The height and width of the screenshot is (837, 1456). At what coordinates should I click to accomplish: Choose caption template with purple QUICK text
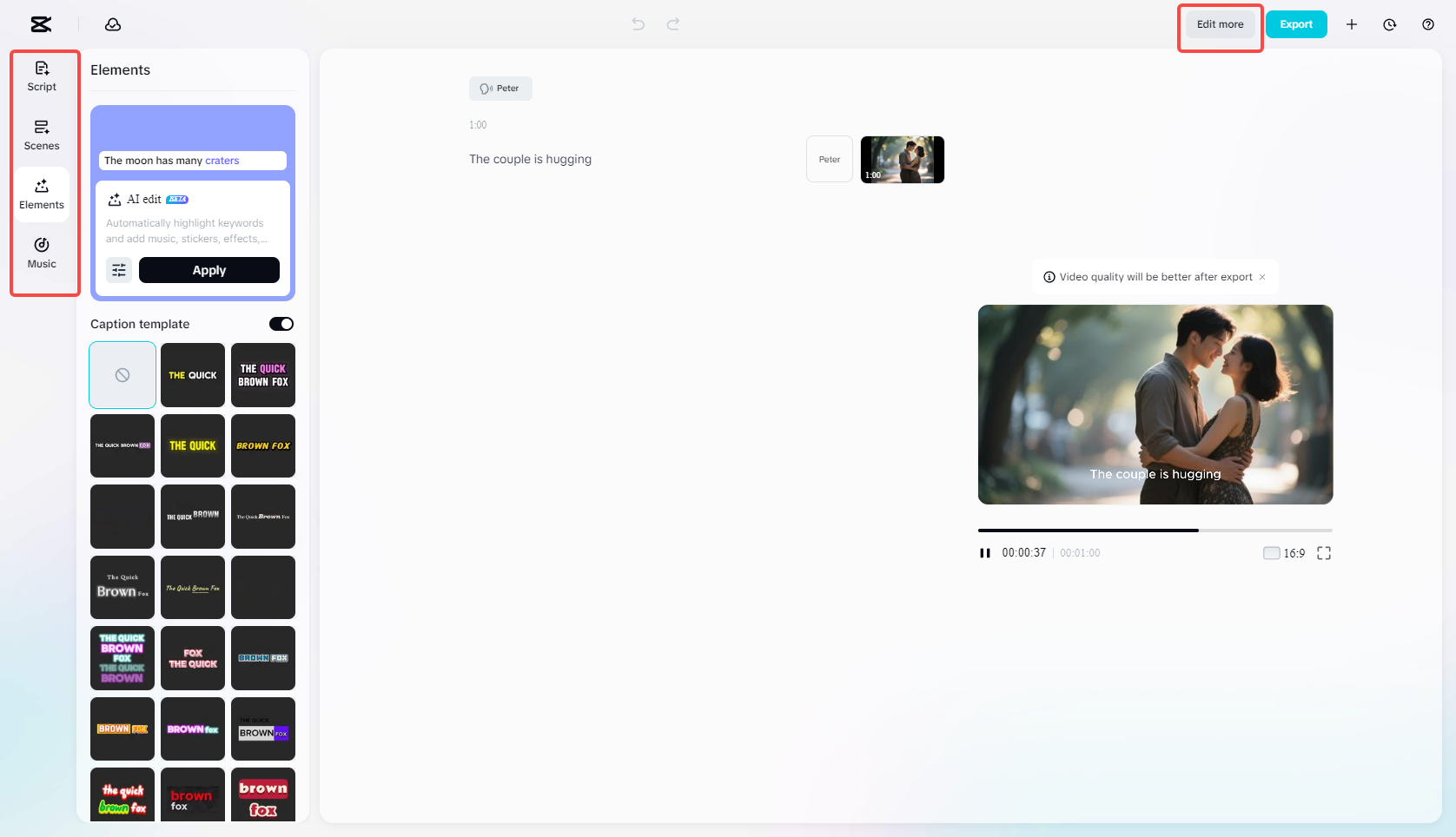[263, 375]
